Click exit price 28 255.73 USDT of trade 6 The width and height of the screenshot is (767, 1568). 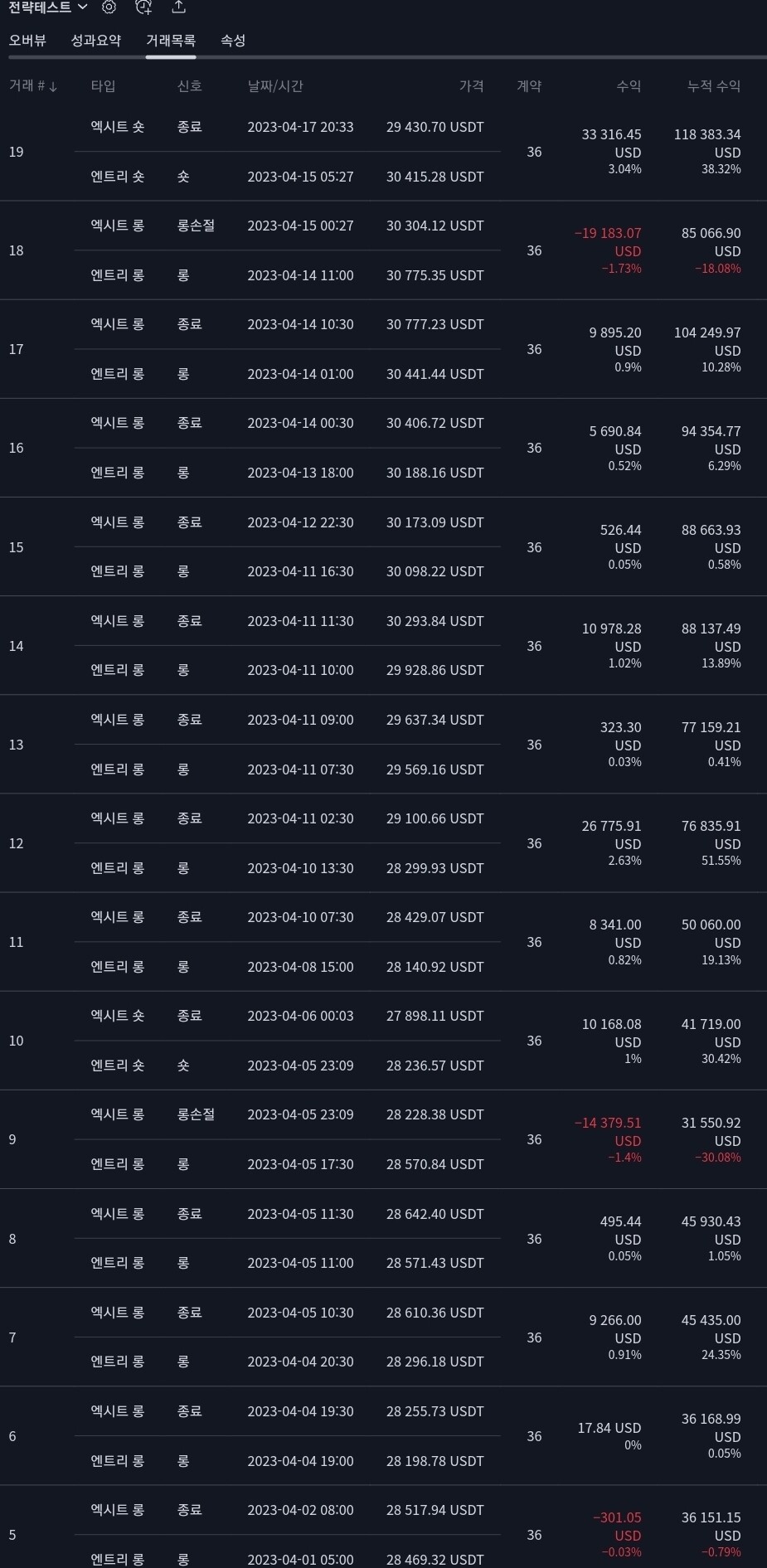(434, 1411)
